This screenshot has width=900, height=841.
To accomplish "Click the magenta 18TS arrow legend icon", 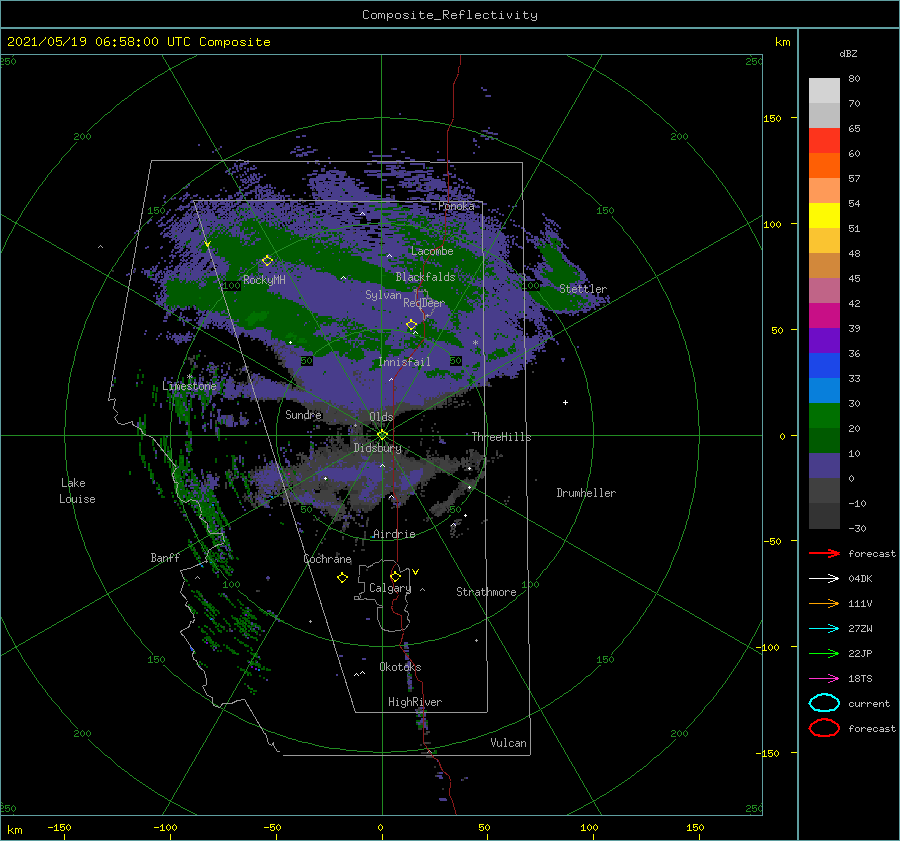I will click(x=824, y=679).
